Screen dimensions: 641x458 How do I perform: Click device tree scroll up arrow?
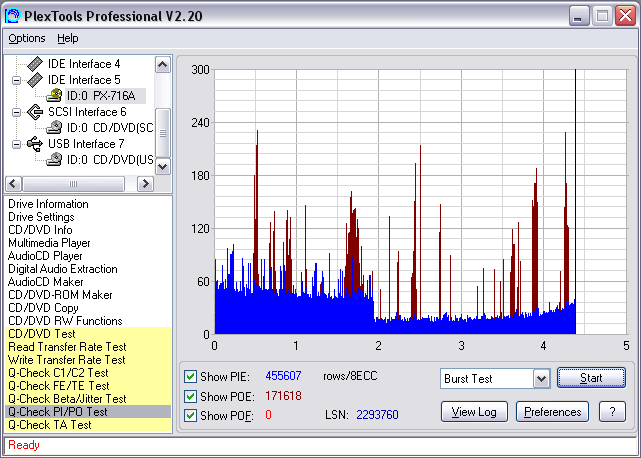coord(163,65)
